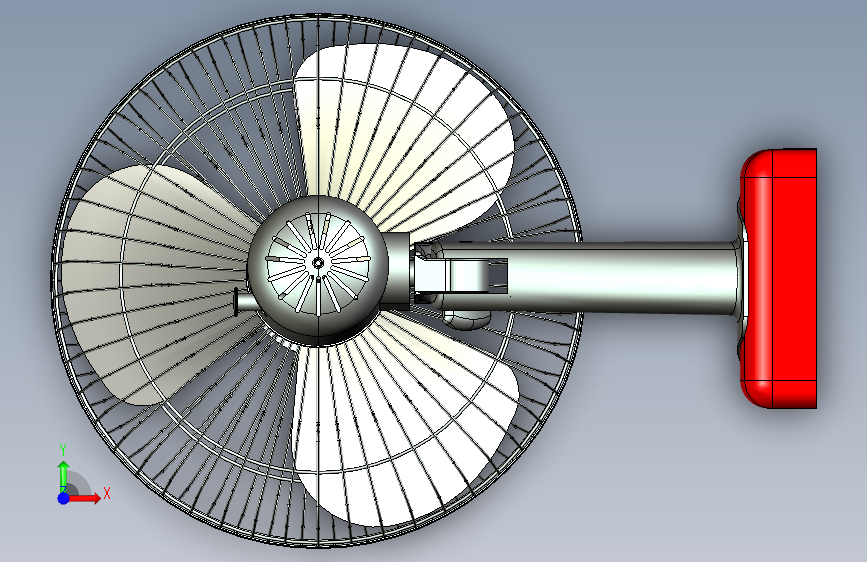Select the red wall-mount base of the fan

(779, 278)
